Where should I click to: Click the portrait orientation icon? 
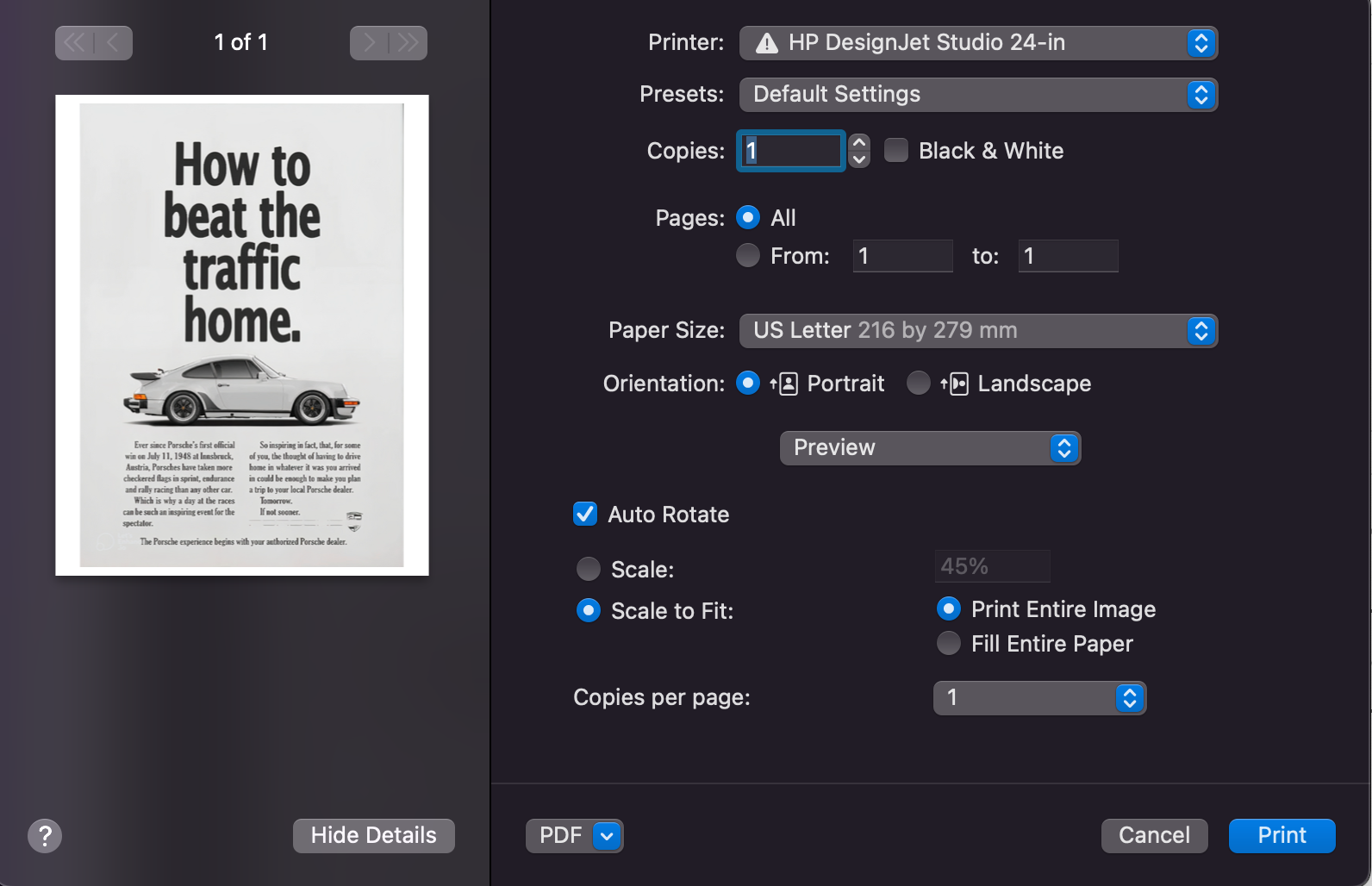pyautogui.click(x=784, y=384)
